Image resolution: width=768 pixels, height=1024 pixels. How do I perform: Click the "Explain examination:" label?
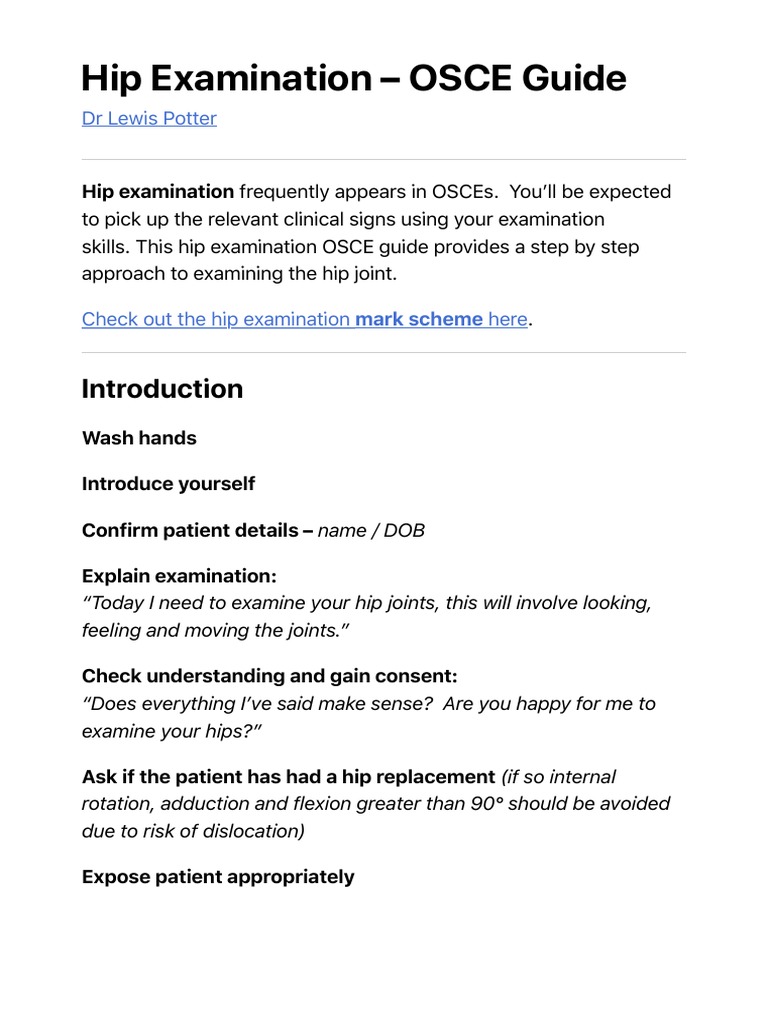179,577
